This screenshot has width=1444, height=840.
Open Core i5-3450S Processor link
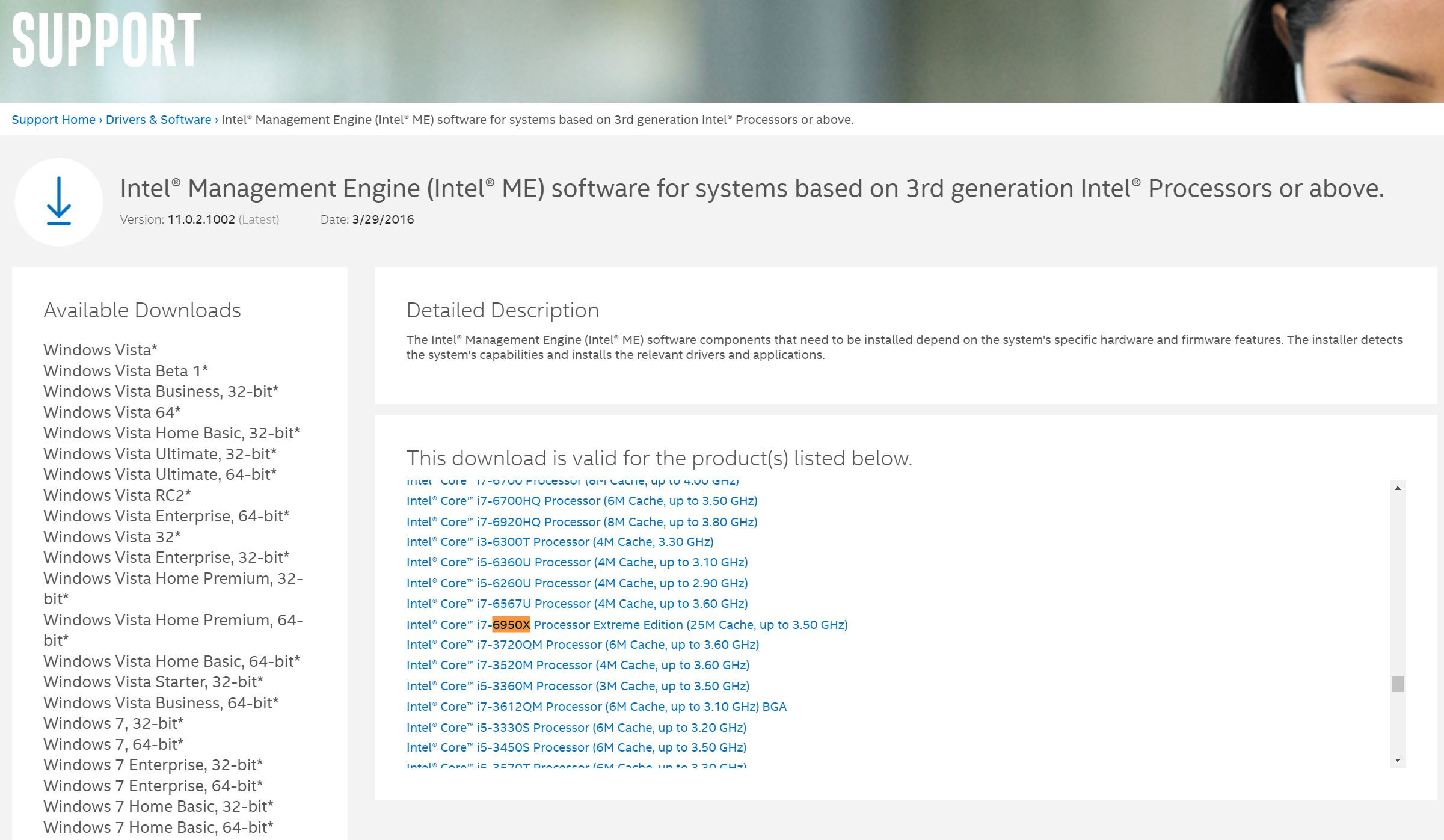click(x=576, y=747)
